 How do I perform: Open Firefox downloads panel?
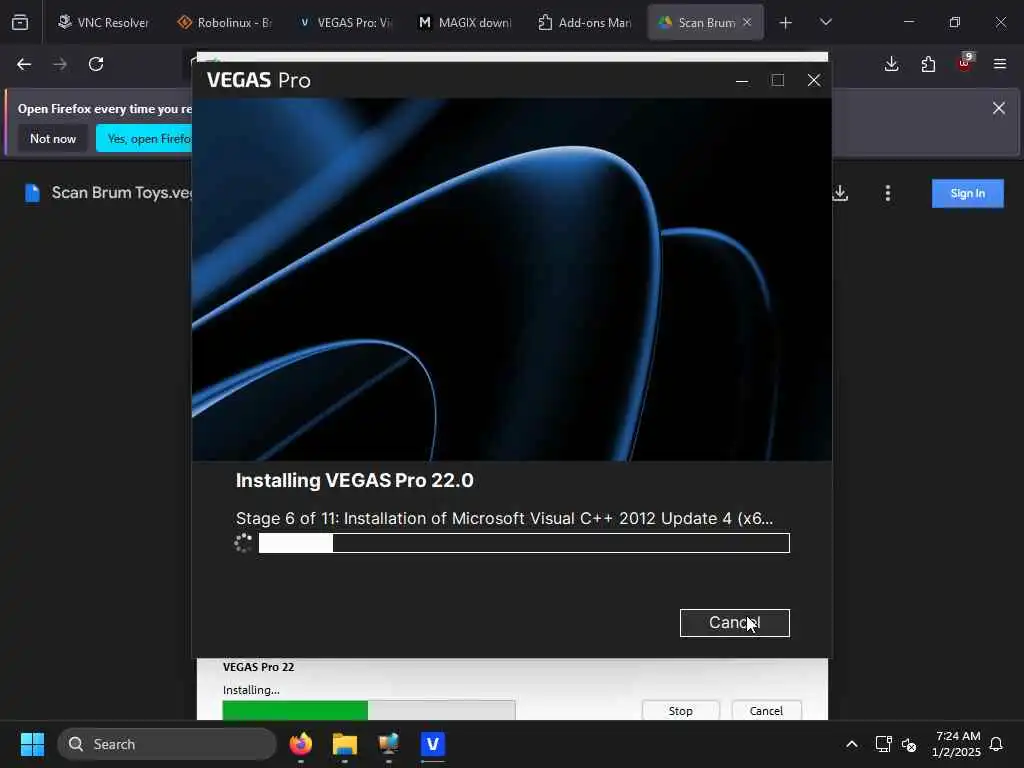pyautogui.click(x=891, y=64)
